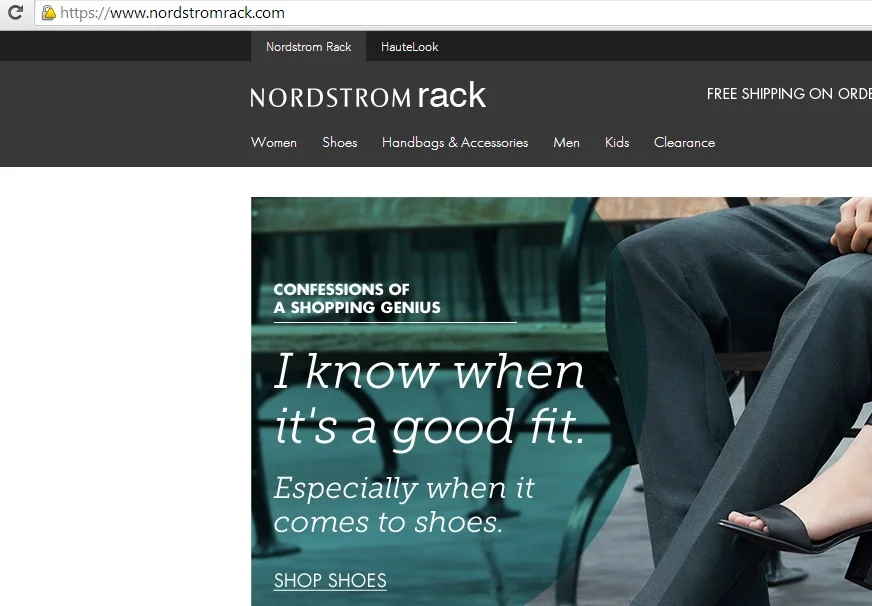Open the Women menu
This screenshot has height=606, width=872.
pyautogui.click(x=274, y=142)
